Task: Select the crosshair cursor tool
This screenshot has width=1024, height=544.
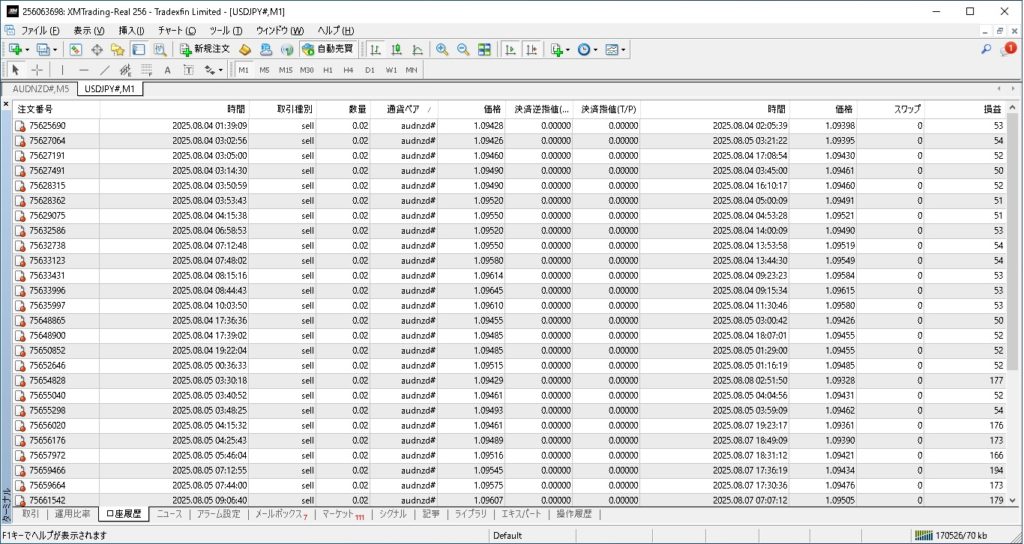Action: (37, 70)
